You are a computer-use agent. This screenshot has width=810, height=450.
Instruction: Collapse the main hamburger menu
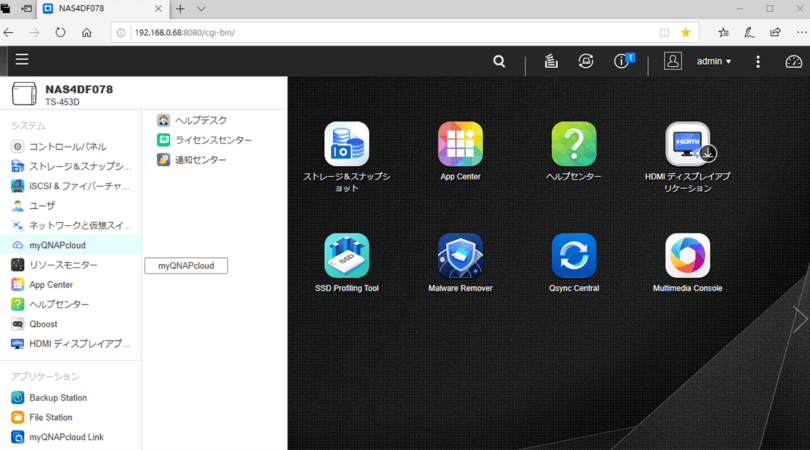[22, 60]
